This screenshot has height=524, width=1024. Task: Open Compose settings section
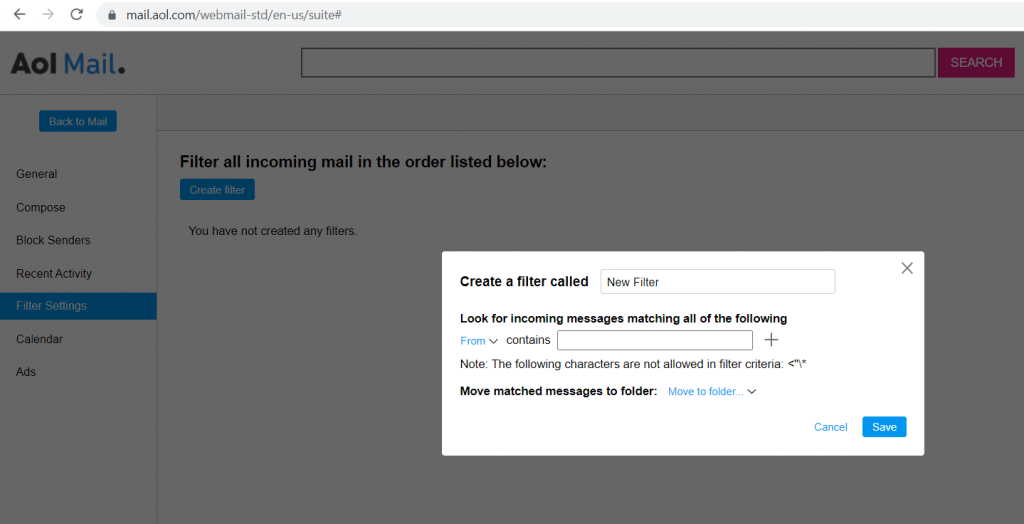click(41, 207)
